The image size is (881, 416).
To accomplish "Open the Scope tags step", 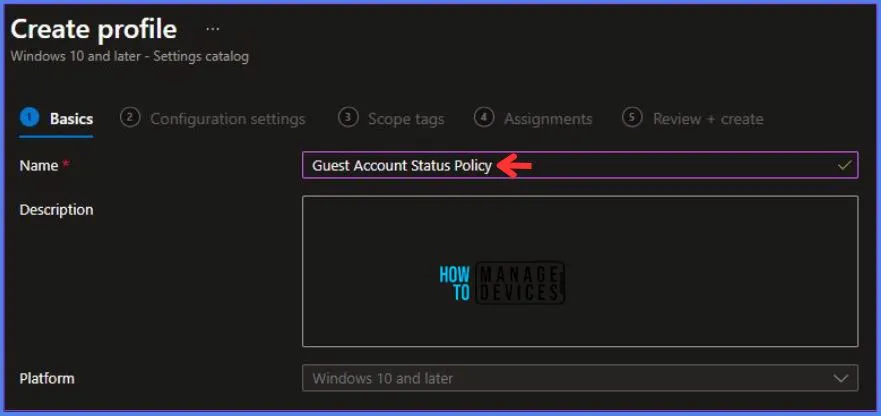I will 391,119.
